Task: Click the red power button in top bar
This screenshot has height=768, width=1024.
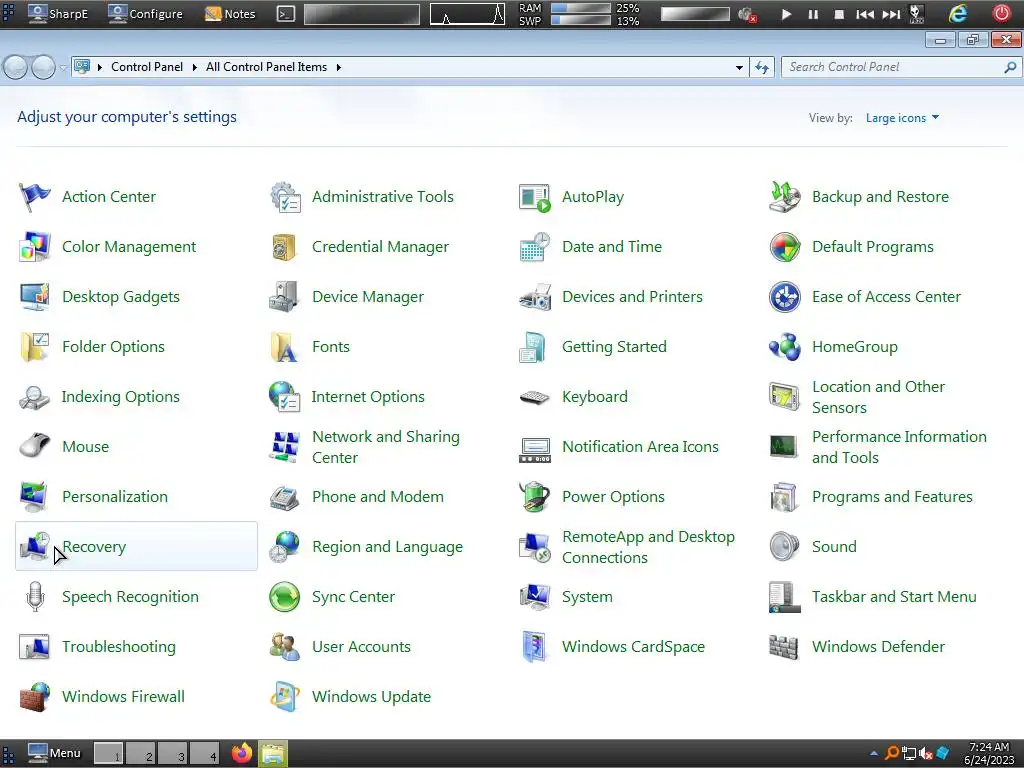Action: click(x=1001, y=14)
